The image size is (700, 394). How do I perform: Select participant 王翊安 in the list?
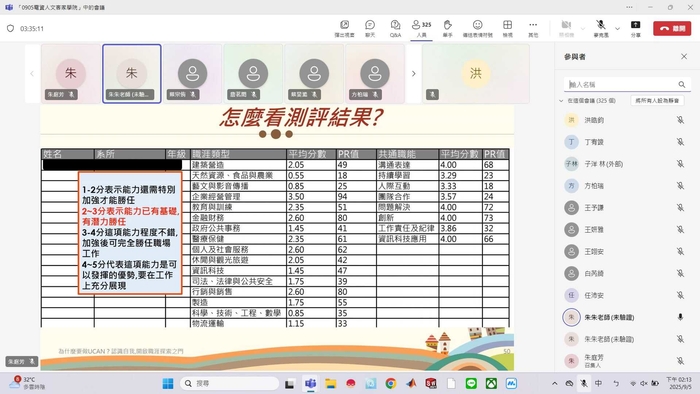(x=624, y=251)
